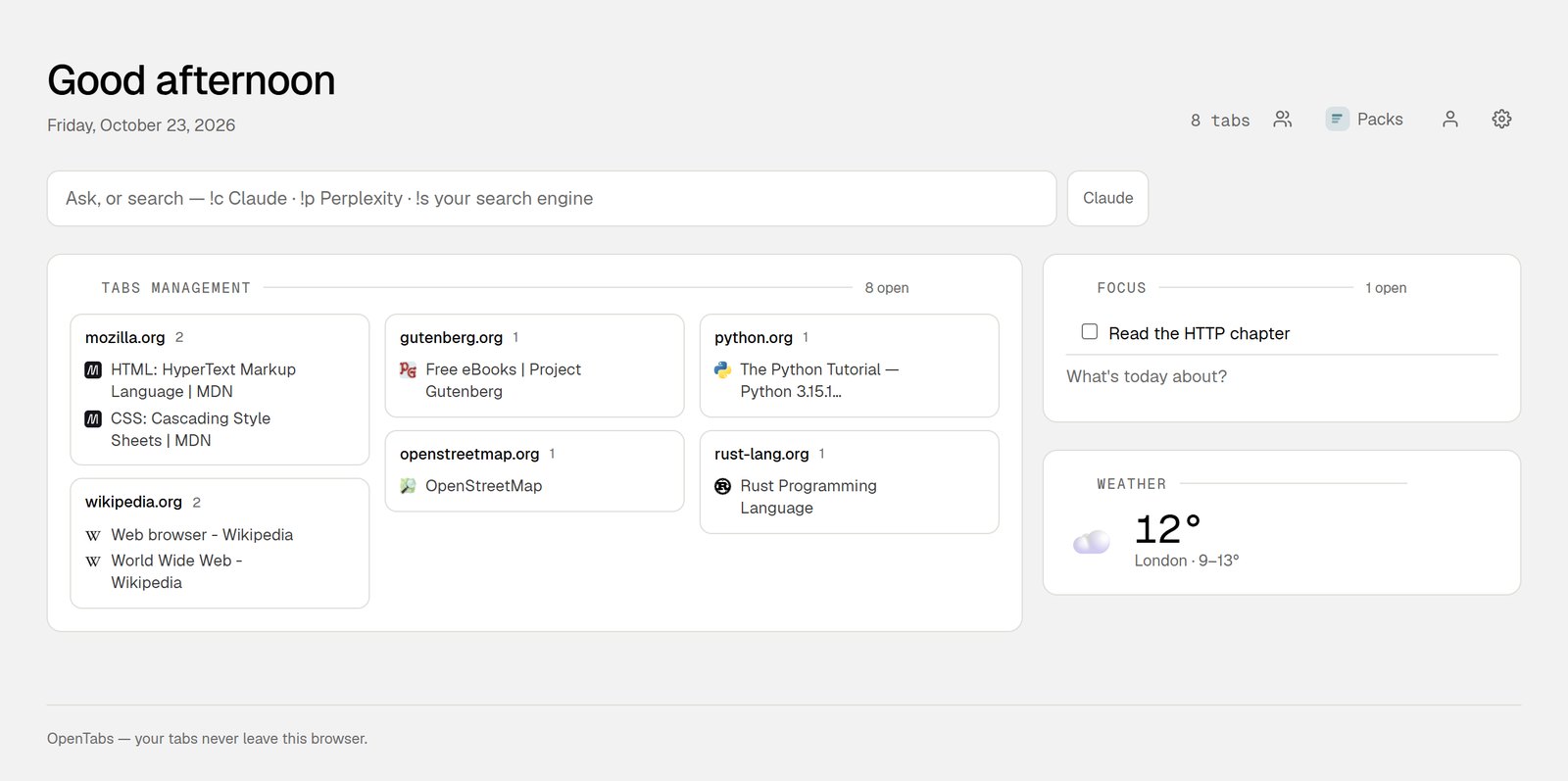Click the openstreetmap.org group heading
This screenshot has height=781, width=1568.
469,454
